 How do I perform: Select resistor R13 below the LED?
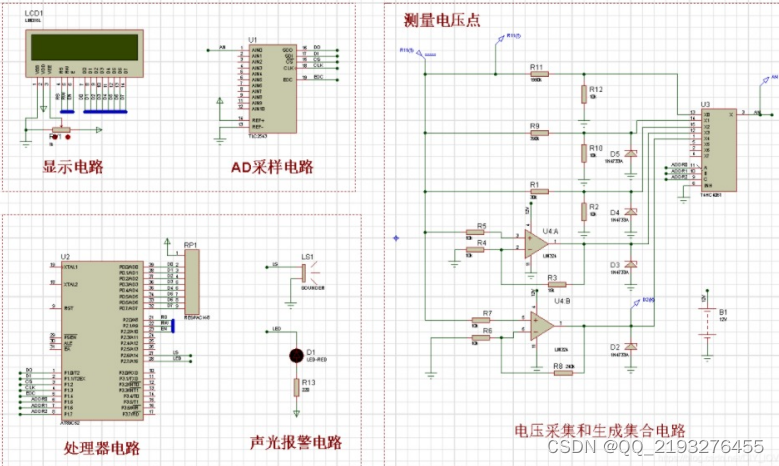coord(296,387)
